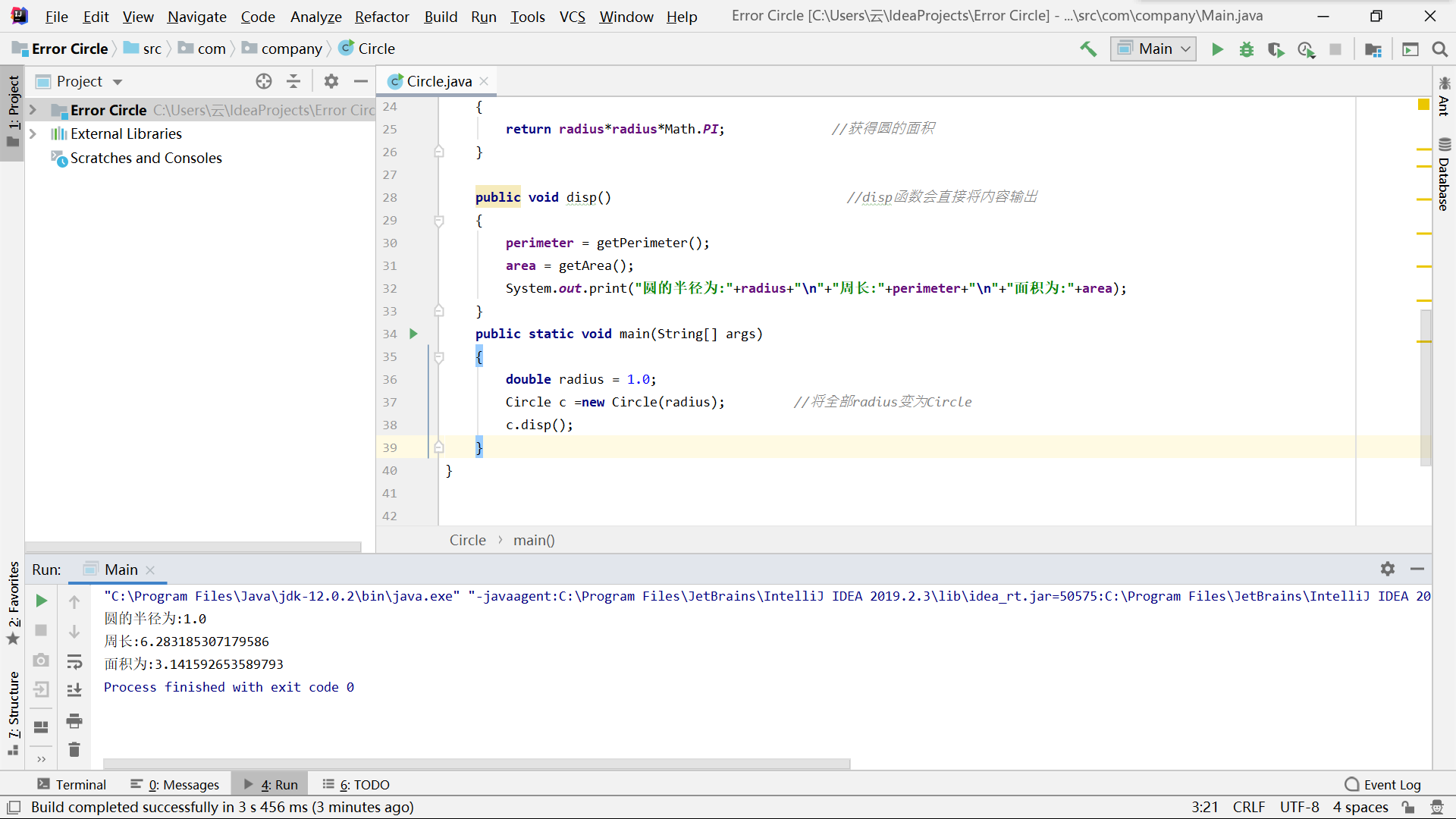Toggle scroll to end in Run console
This screenshot has width=1456, height=819.
coord(74,690)
